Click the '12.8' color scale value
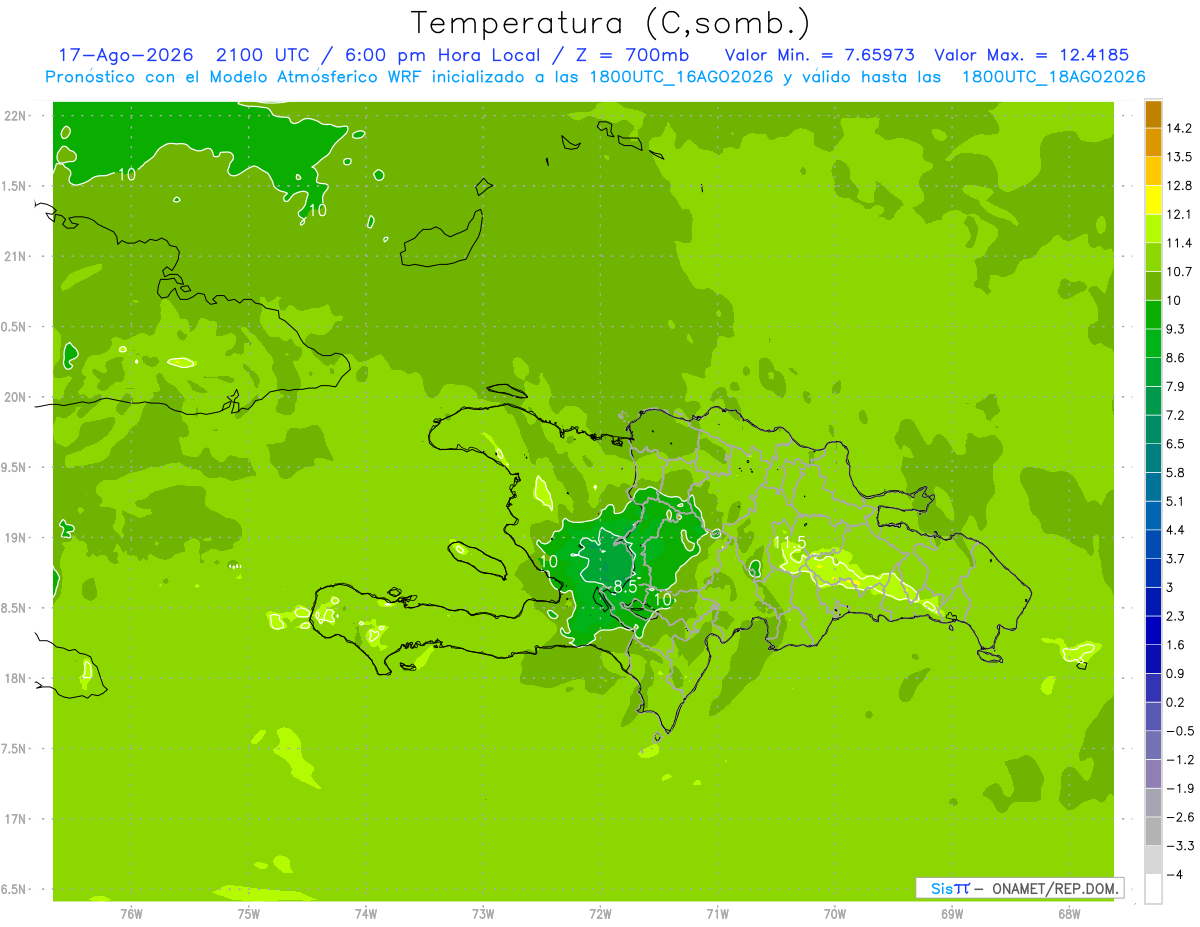This screenshot has width=1200, height=927. coord(1179,185)
